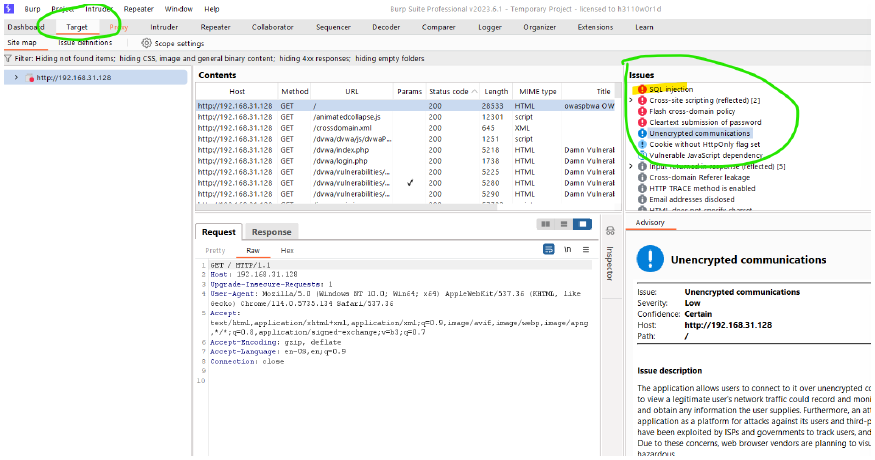Click red icon beside Cleartext submission of password

pos(642,122)
